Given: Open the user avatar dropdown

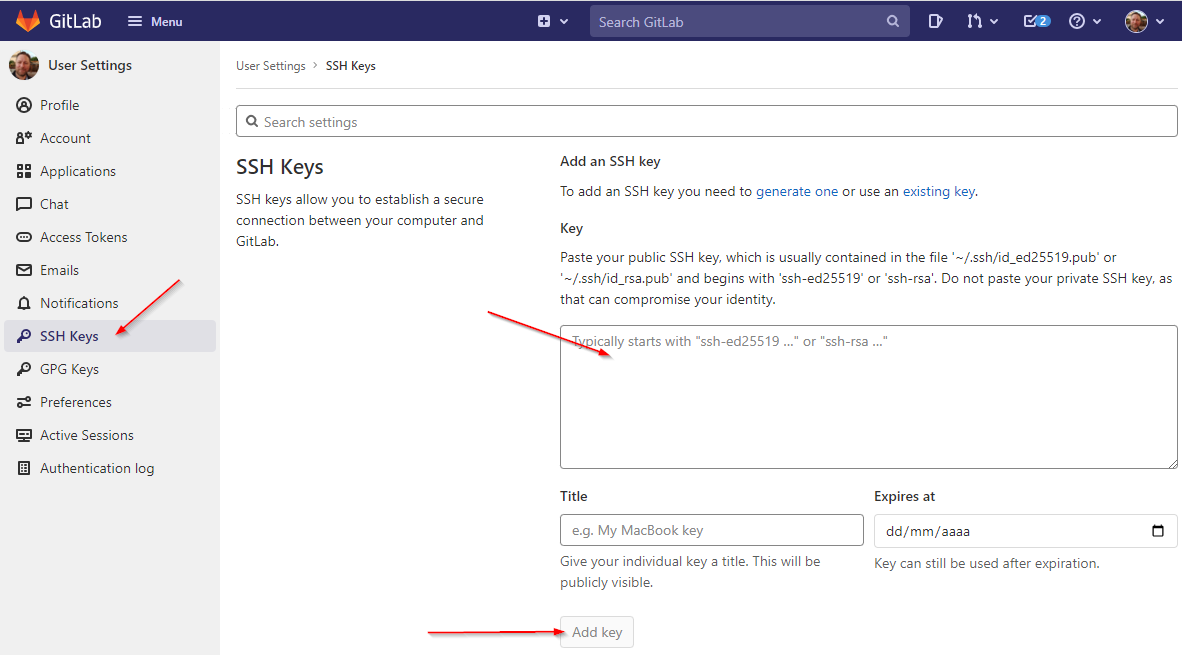Looking at the screenshot, I should click(1145, 21).
